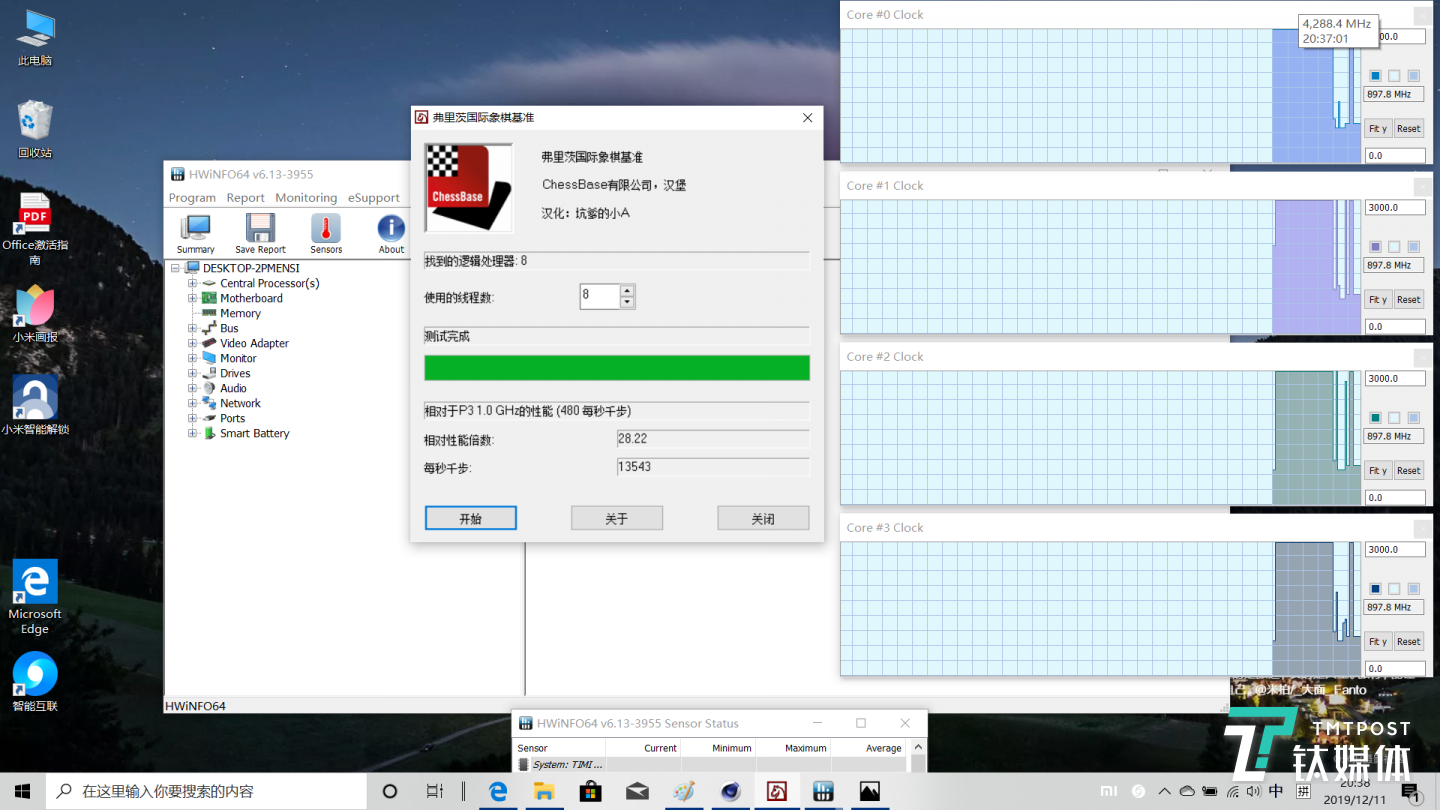
Task: Expand the Central Processor(s) tree node
Action: (x=192, y=283)
